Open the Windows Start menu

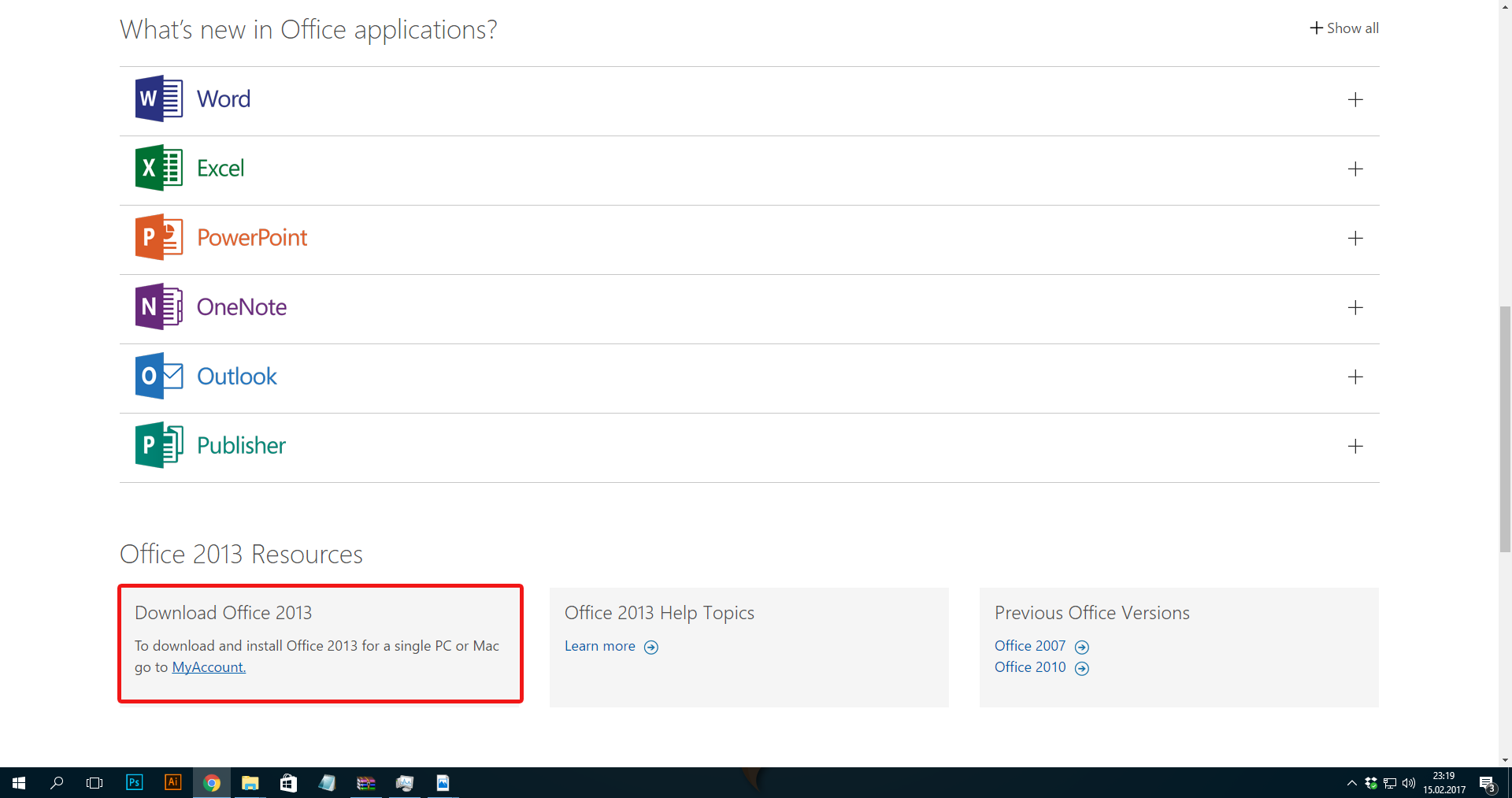pos(19,783)
